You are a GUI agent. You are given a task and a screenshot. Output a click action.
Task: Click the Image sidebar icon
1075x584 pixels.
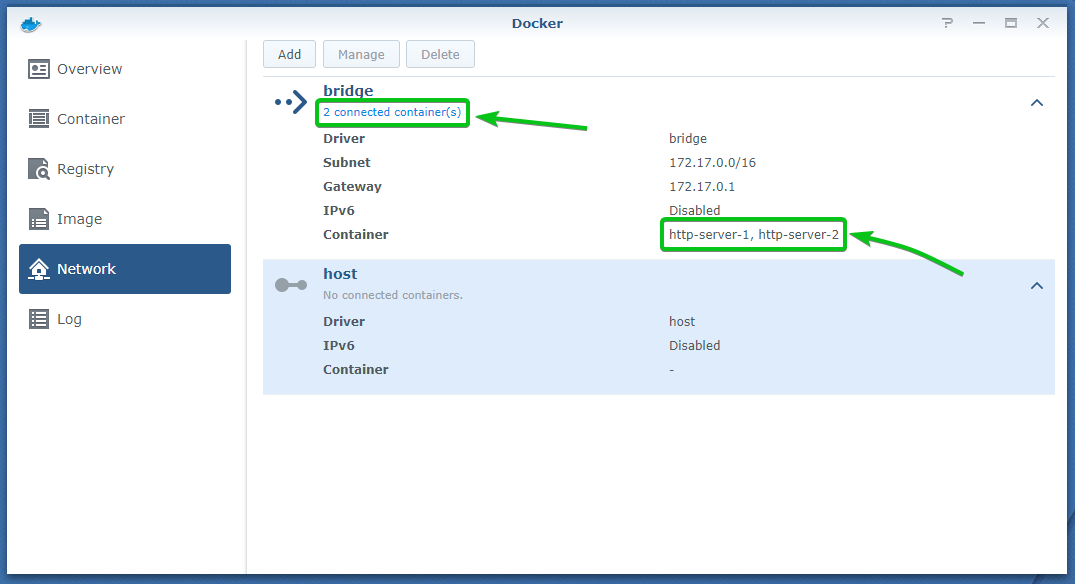tap(38, 219)
